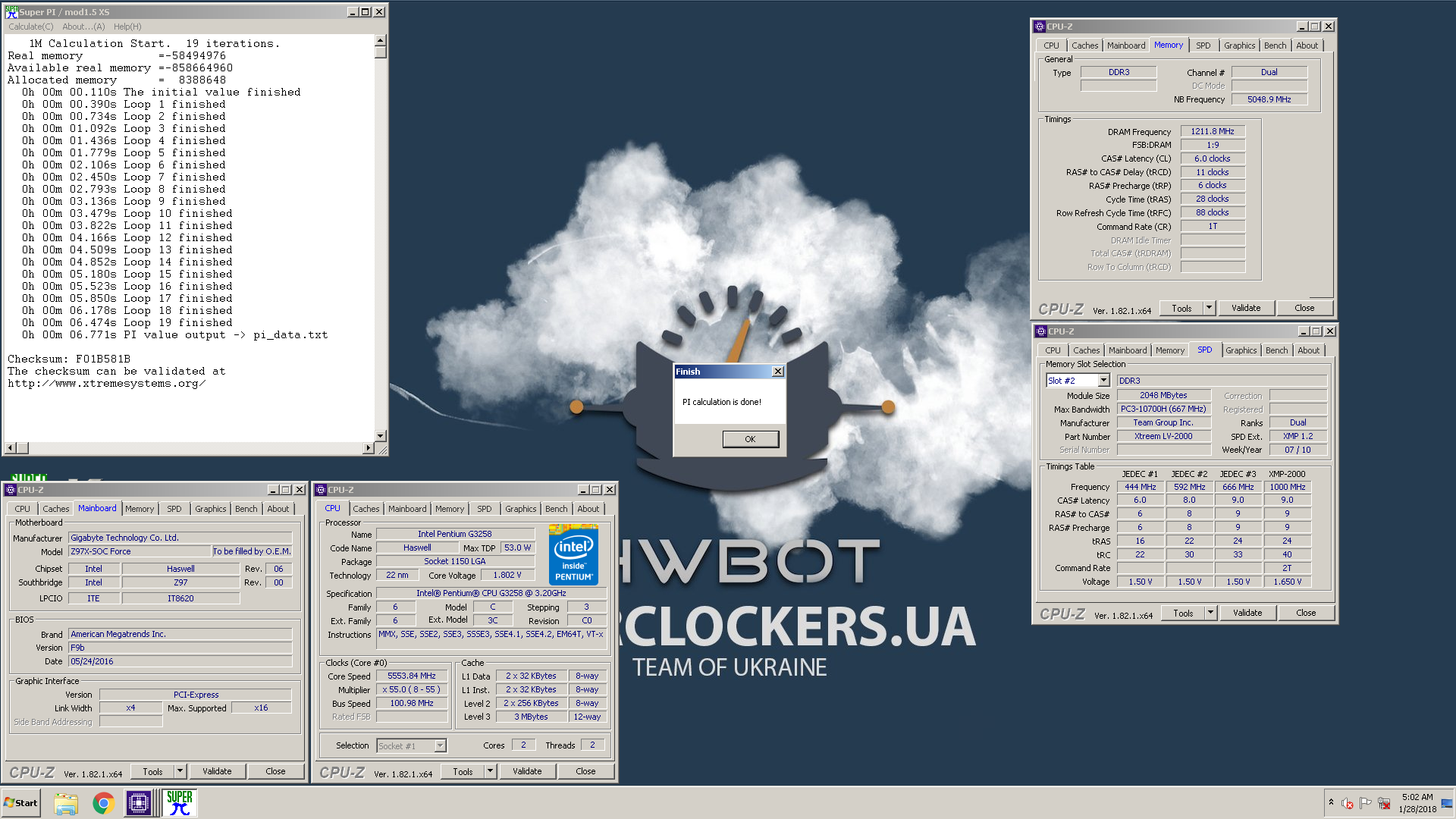Click the CPU-Z SPD window title icon
The width and height of the screenshot is (1456, 819).
(1041, 331)
